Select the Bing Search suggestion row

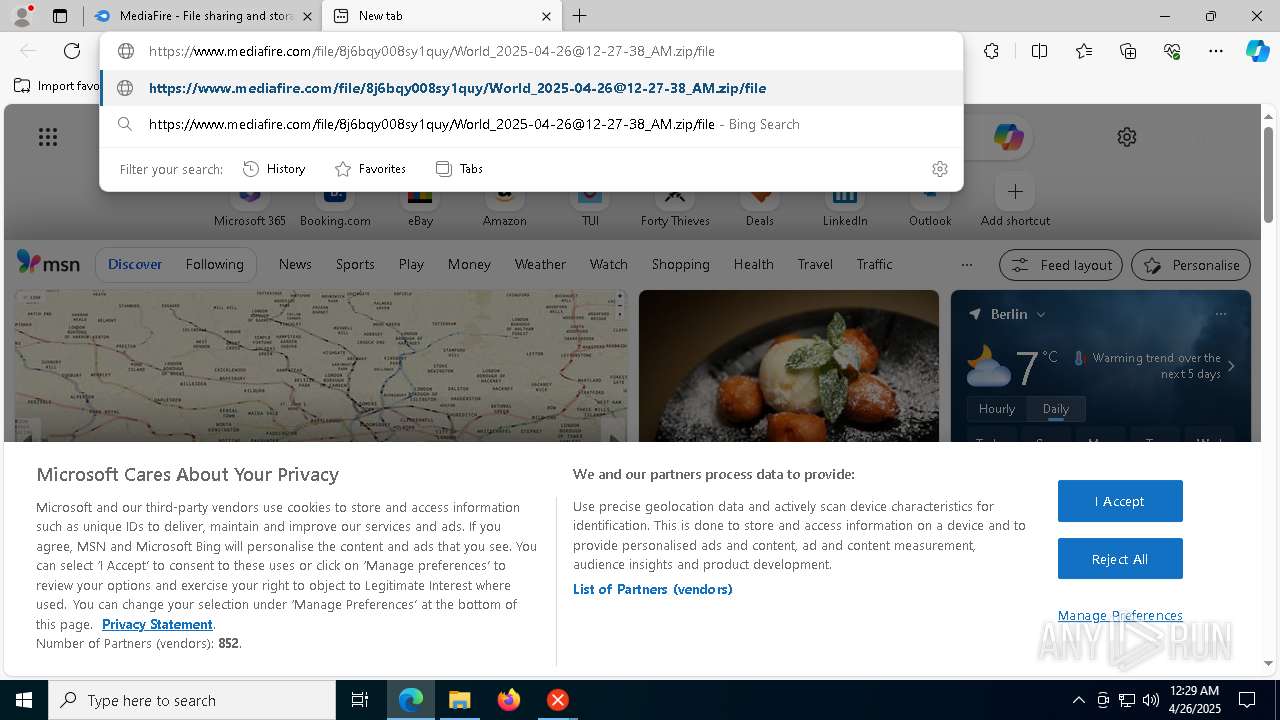click(531, 124)
